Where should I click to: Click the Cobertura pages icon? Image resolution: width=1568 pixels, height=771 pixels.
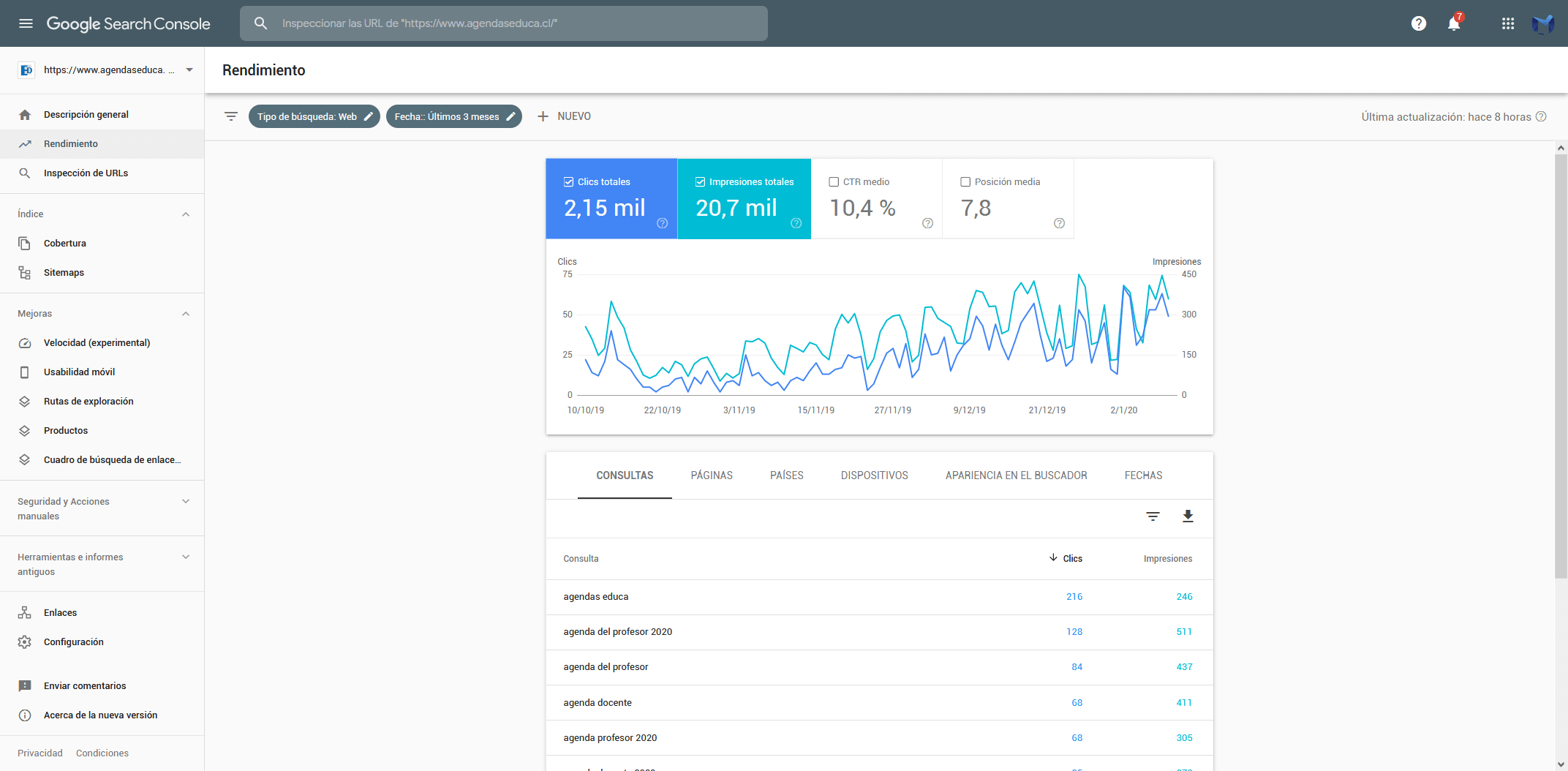point(25,243)
